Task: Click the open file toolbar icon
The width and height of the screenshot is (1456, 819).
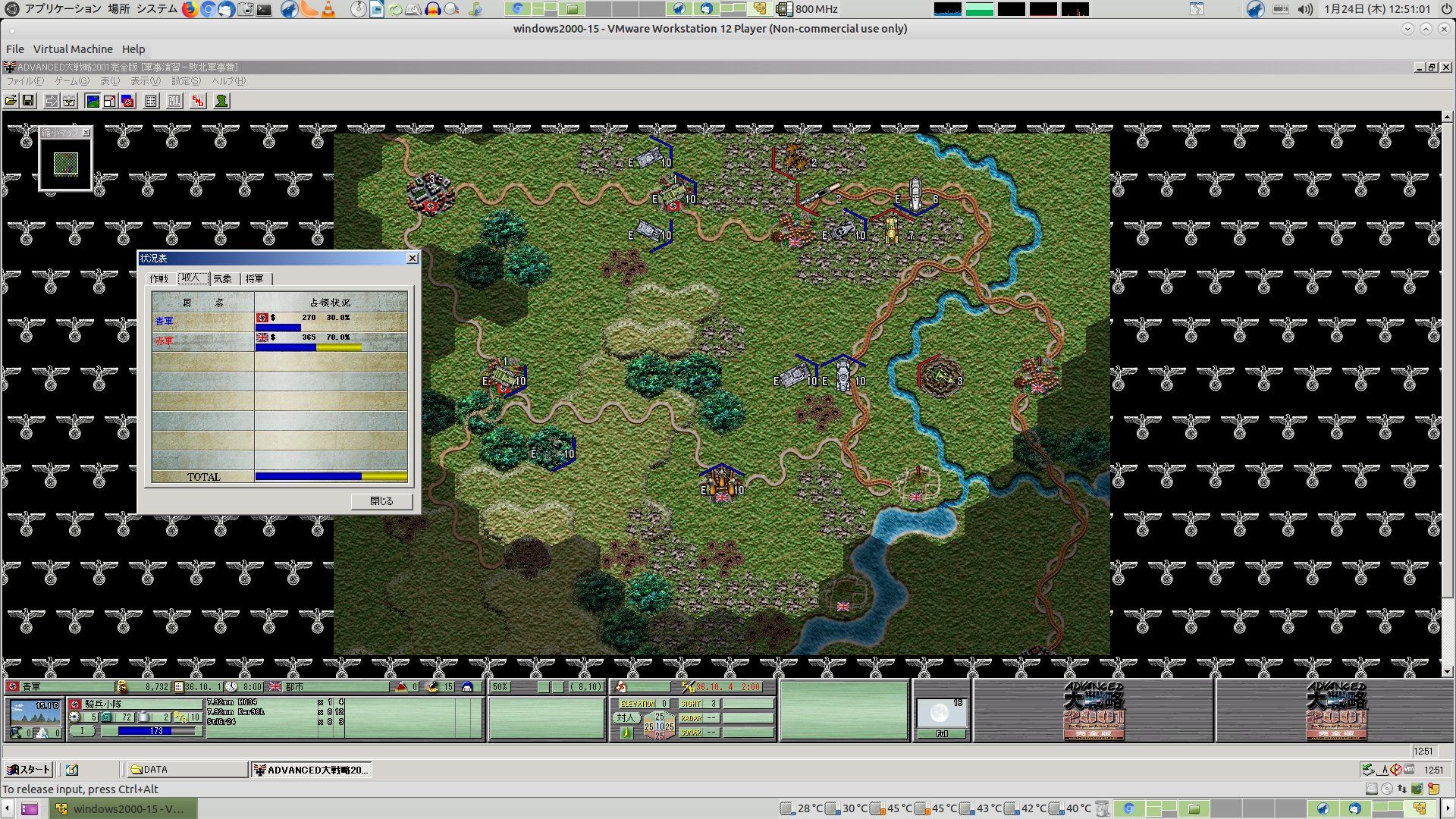Action: point(11,101)
